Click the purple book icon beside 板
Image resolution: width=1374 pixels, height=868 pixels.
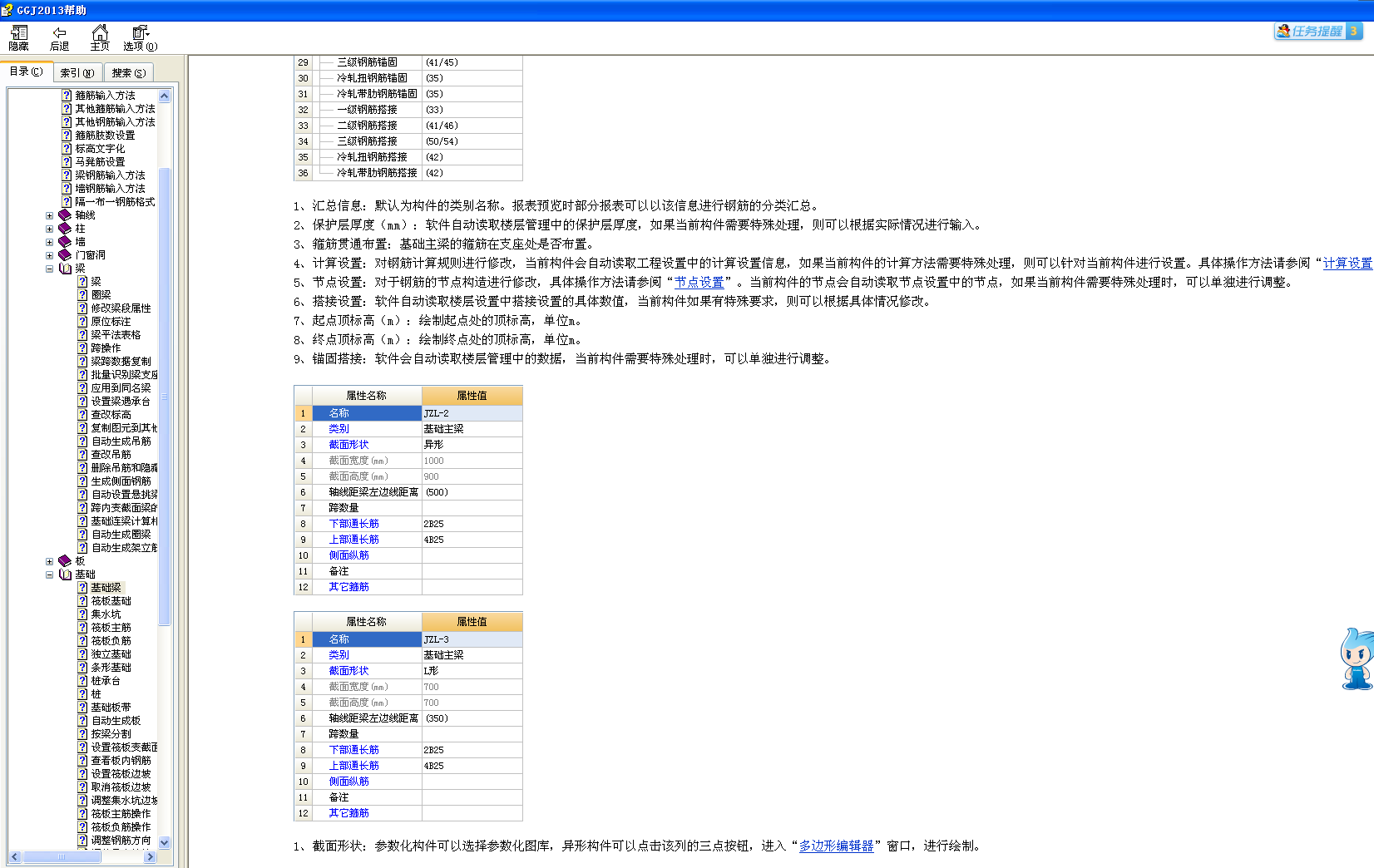click(x=65, y=561)
